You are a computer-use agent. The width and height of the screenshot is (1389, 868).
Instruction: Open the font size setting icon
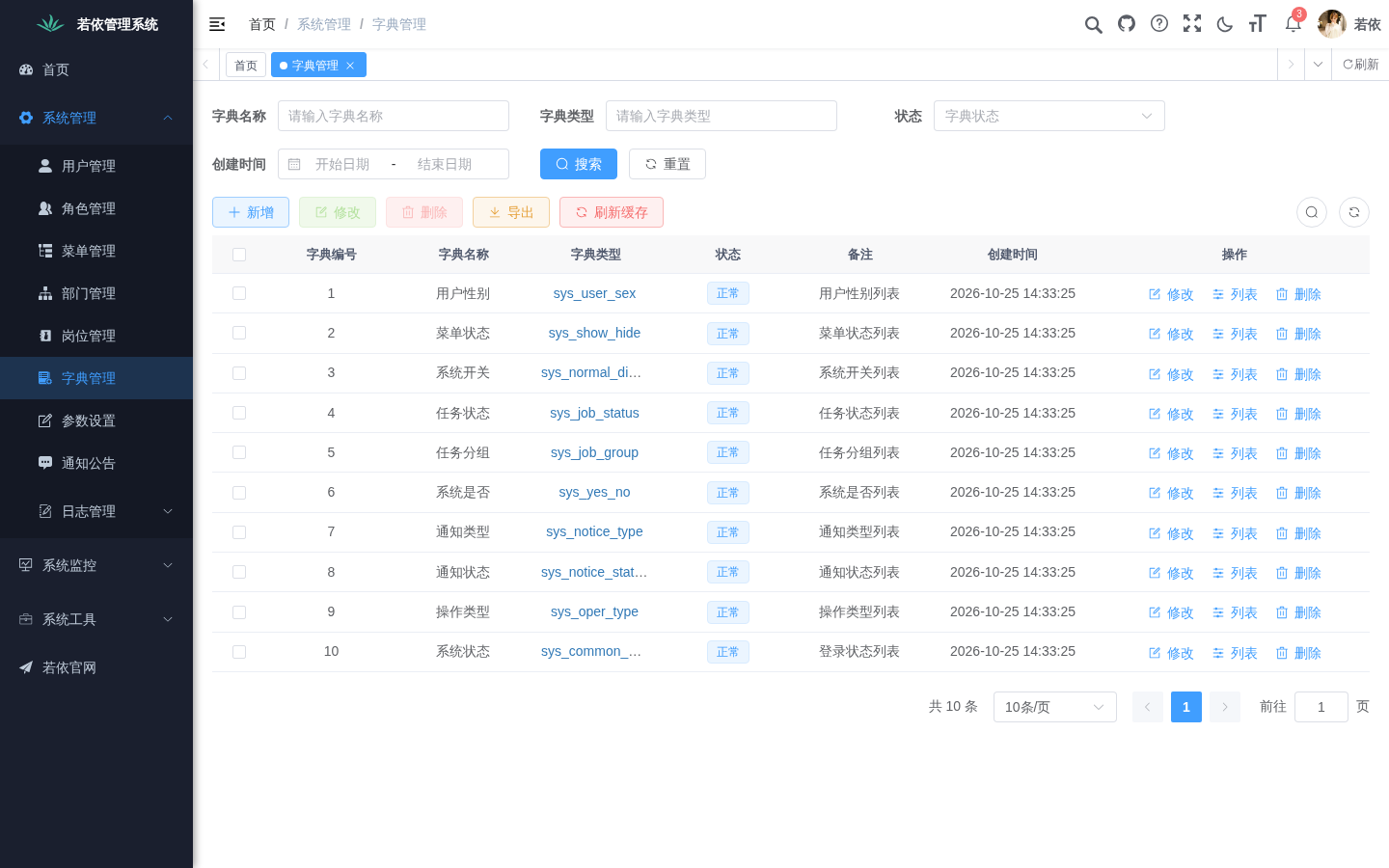[x=1257, y=24]
